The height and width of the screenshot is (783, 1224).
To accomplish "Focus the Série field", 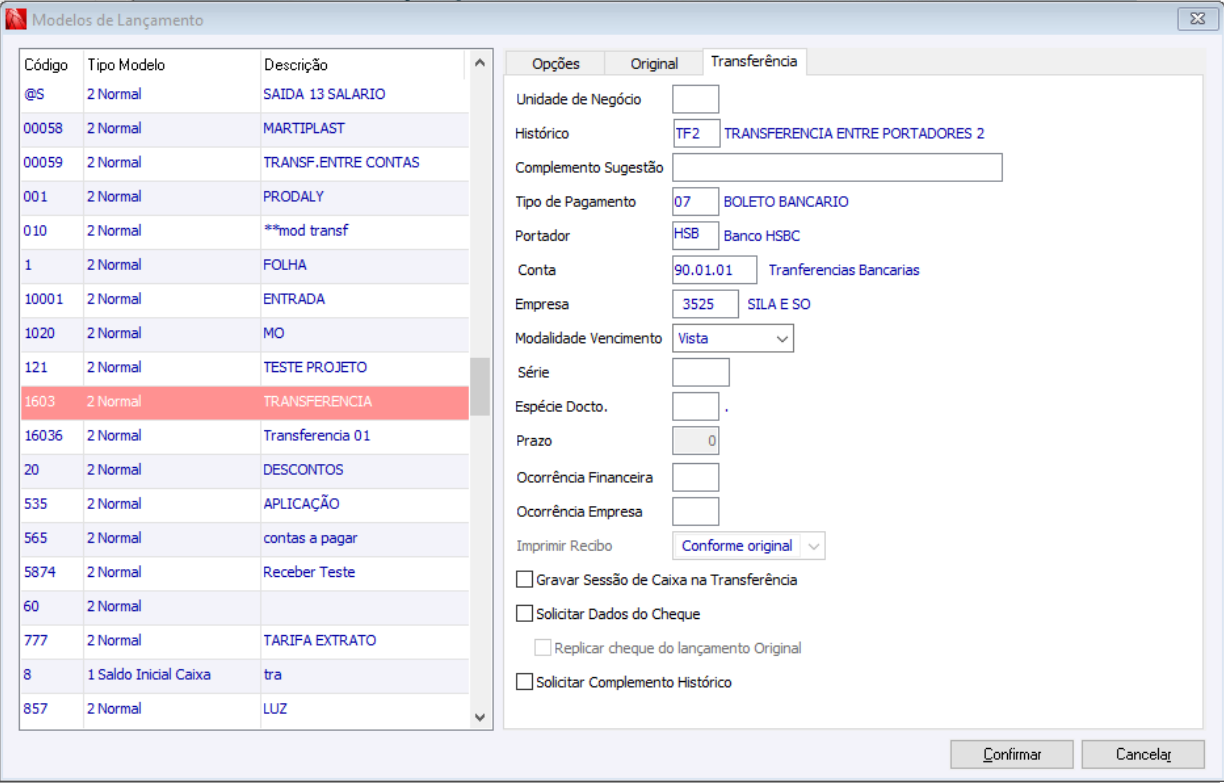I will [x=701, y=372].
